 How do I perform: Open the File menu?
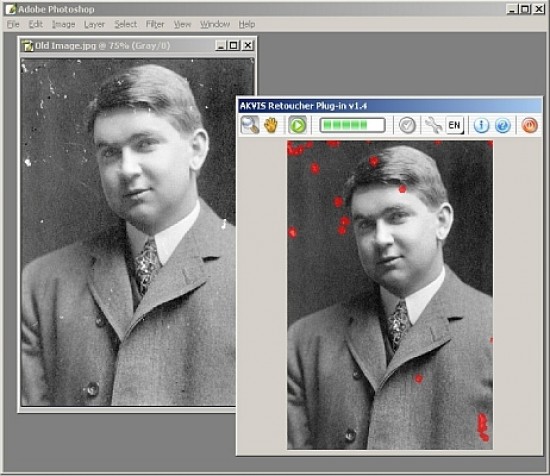click(x=13, y=24)
